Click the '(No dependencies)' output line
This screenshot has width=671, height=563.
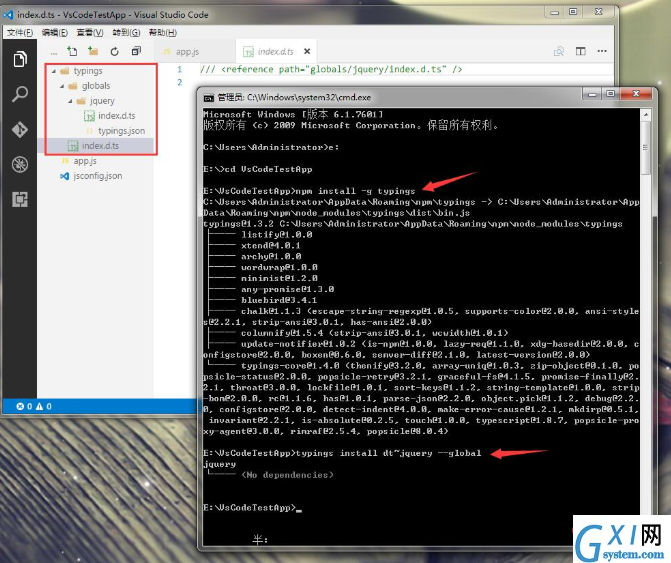click(x=287, y=475)
